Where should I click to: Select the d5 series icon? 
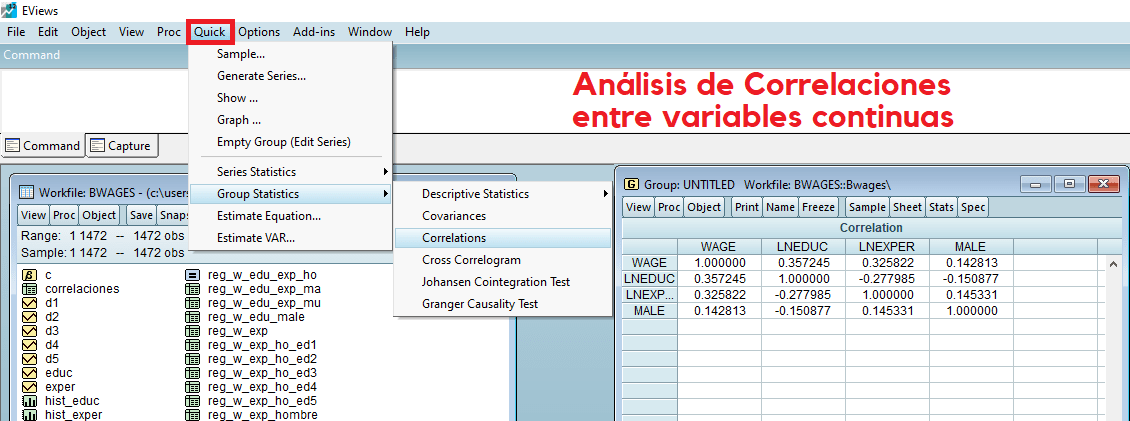pos(30,359)
